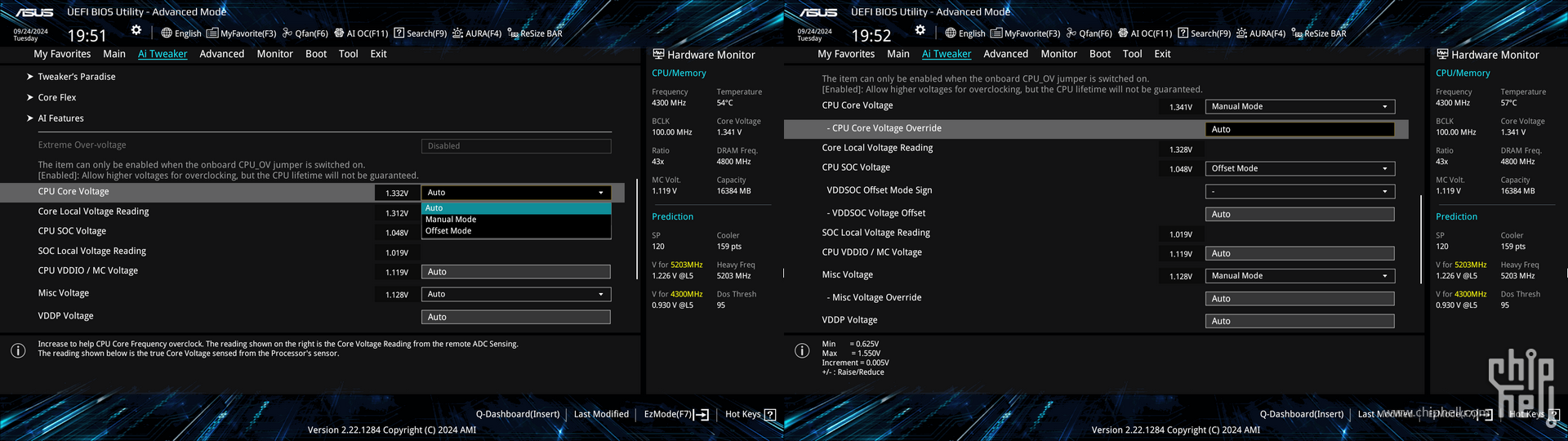Open Main tab in left BIOS screen
The width and height of the screenshot is (1568, 441).
(x=114, y=54)
